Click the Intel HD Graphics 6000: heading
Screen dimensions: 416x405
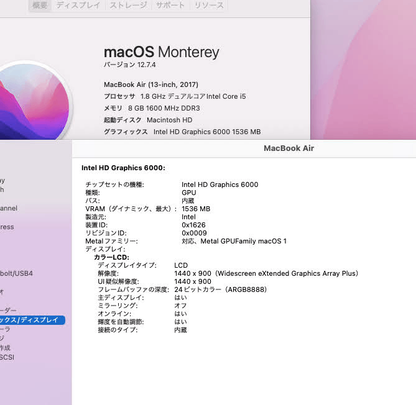[x=123, y=168]
